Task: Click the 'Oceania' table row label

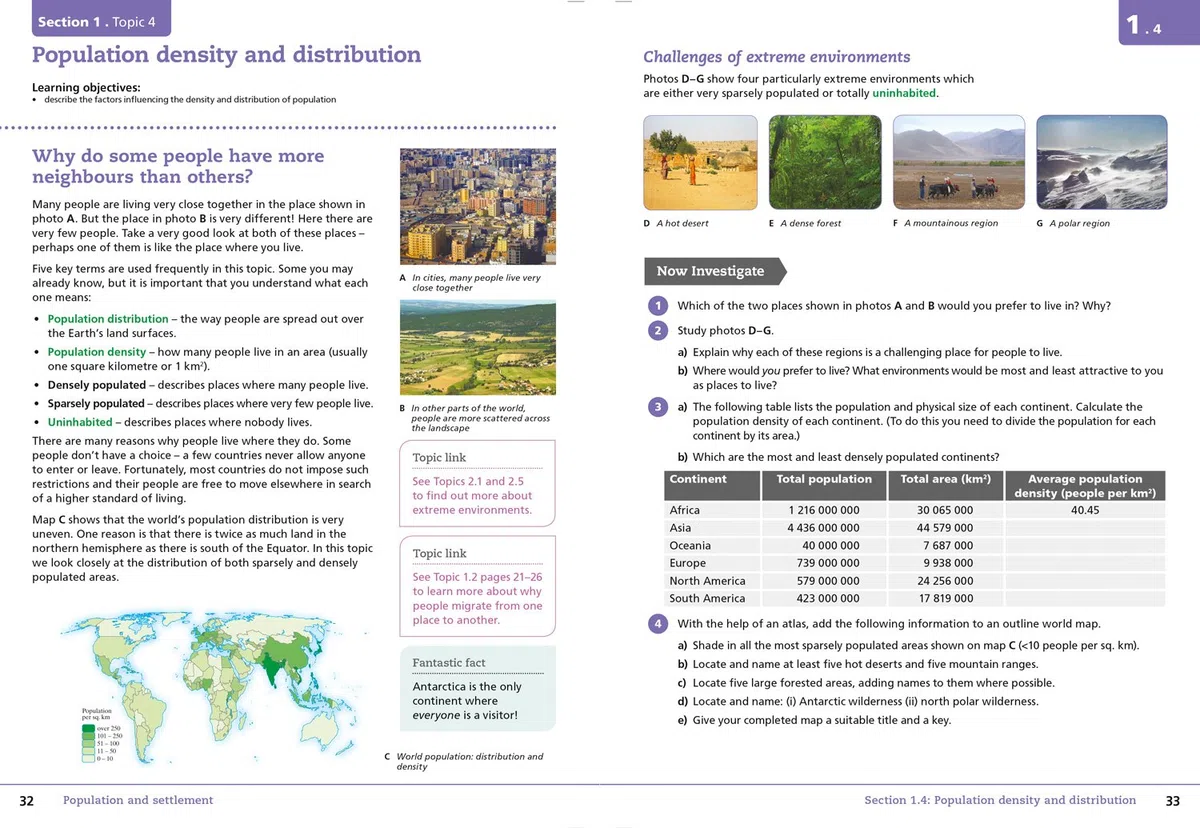Action: point(690,546)
